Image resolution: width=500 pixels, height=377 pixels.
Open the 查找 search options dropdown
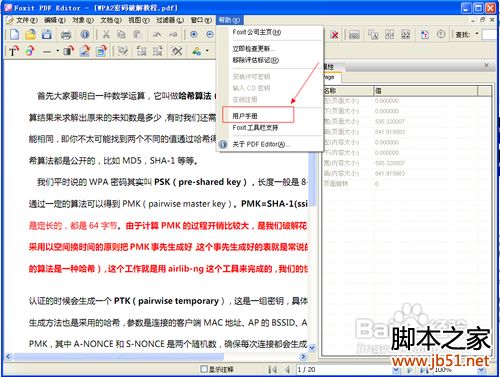coord(477,34)
